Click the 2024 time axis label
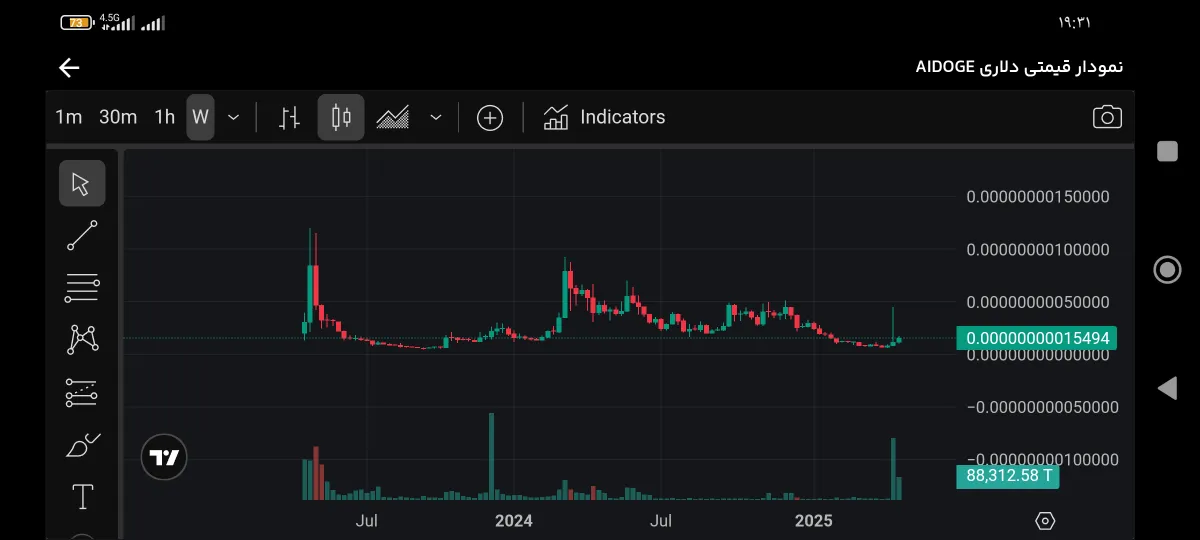Image resolution: width=1200 pixels, height=540 pixels. pyautogui.click(x=514, y=521)
